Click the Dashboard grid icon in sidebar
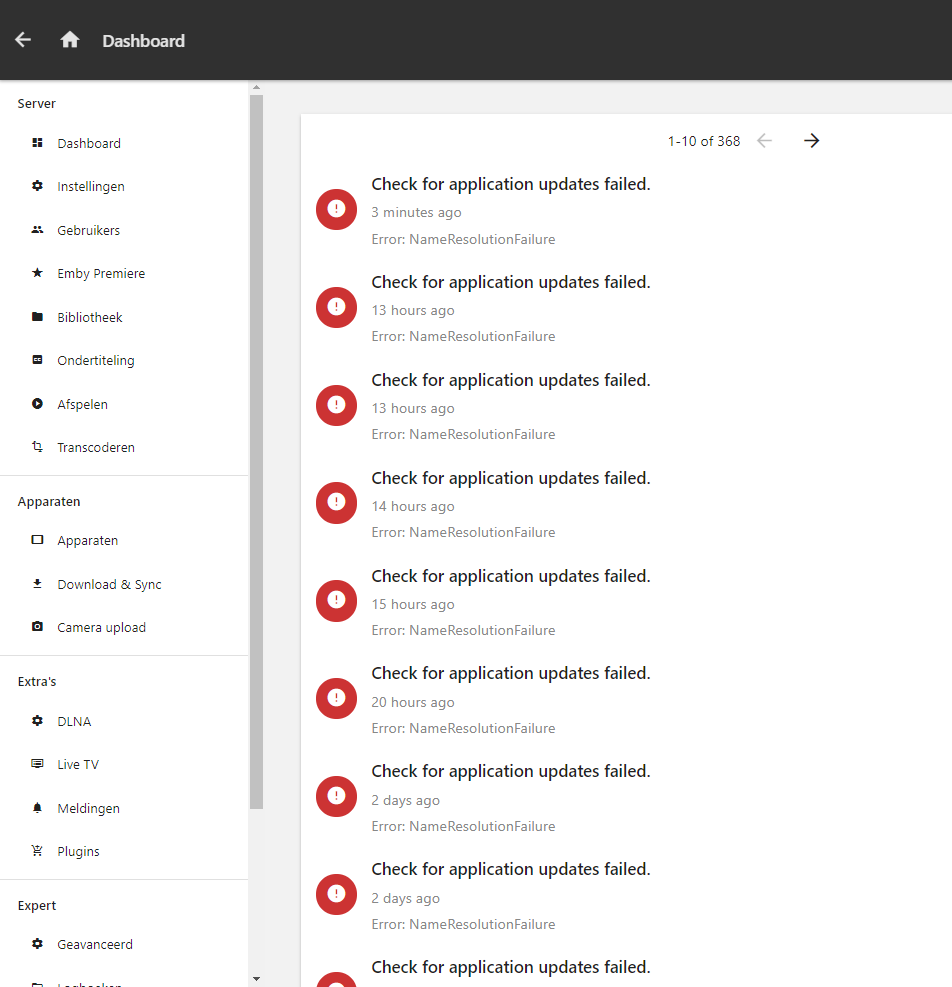This screenshot has width=952, height=987. pos(37,143)
